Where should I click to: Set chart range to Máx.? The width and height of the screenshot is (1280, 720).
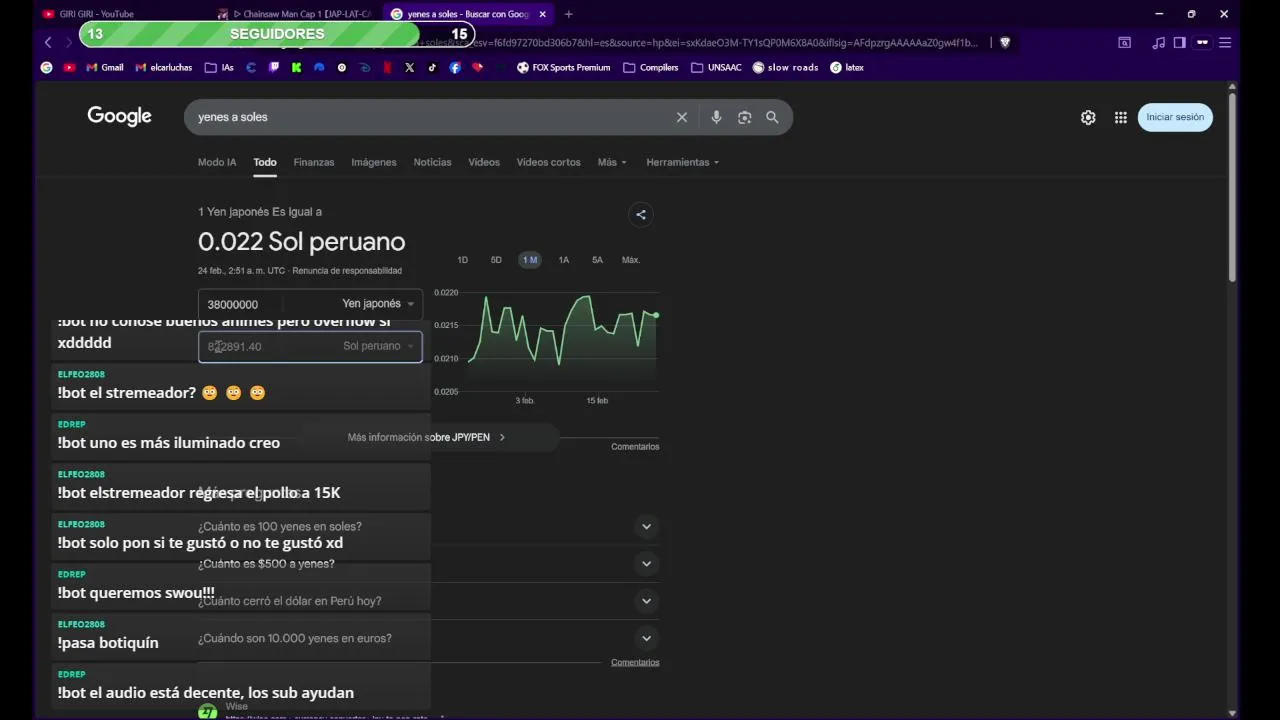click(631, 260)
